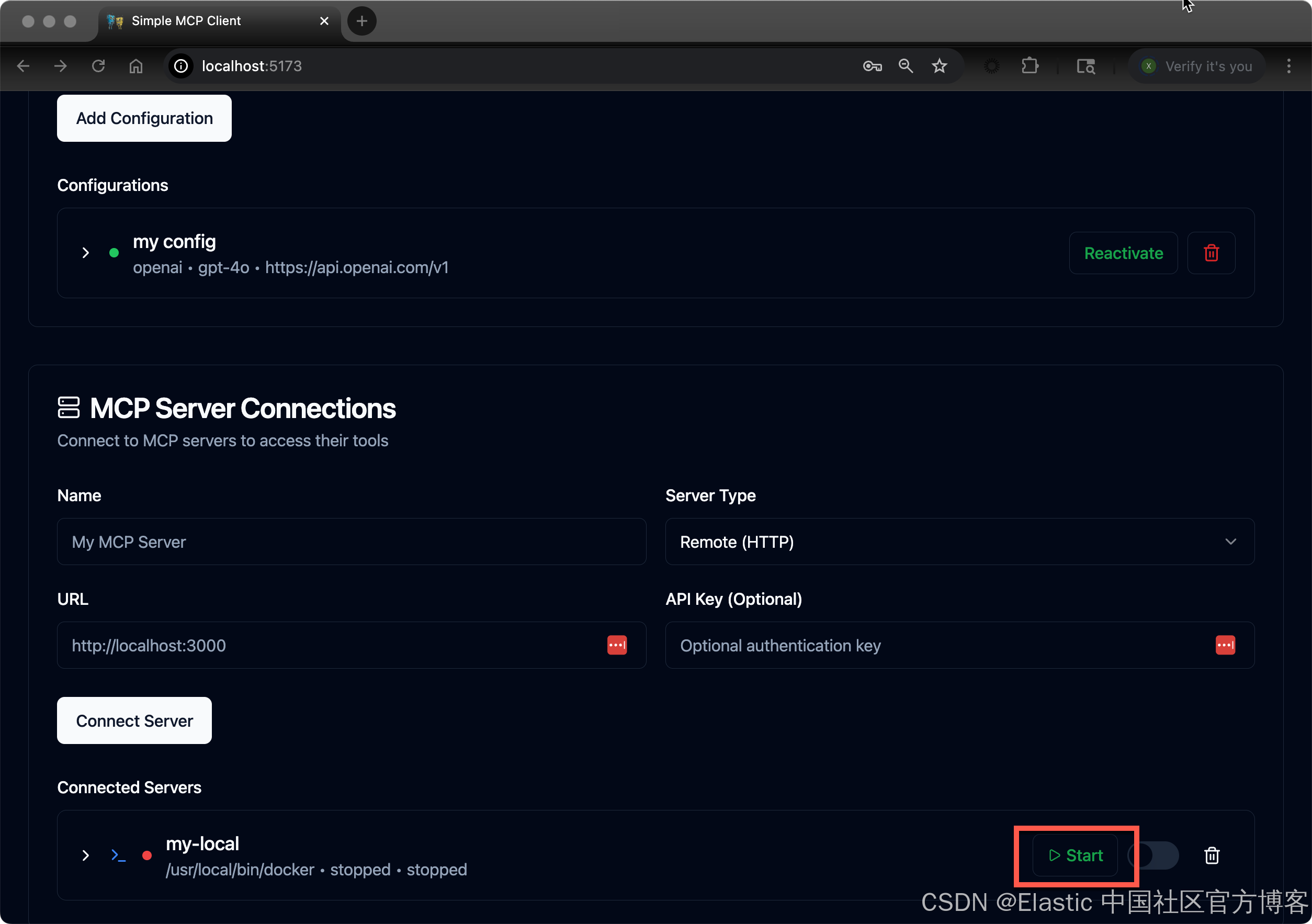Reload the page with the refresh icon

[98, 66]
